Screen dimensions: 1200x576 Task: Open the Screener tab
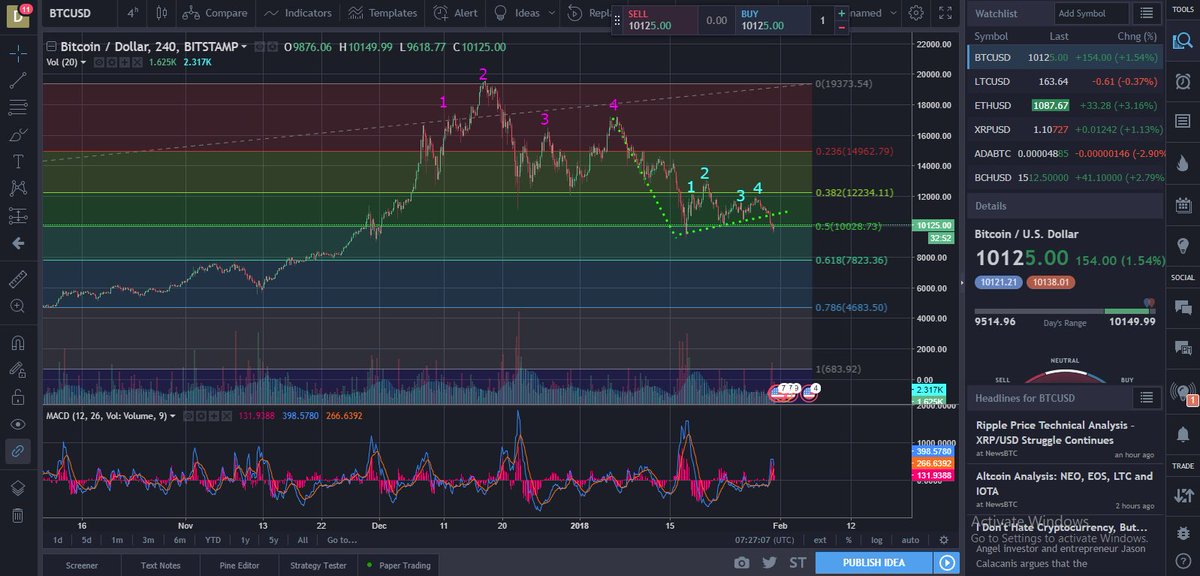pyautogui.click(x=82, y=565)
